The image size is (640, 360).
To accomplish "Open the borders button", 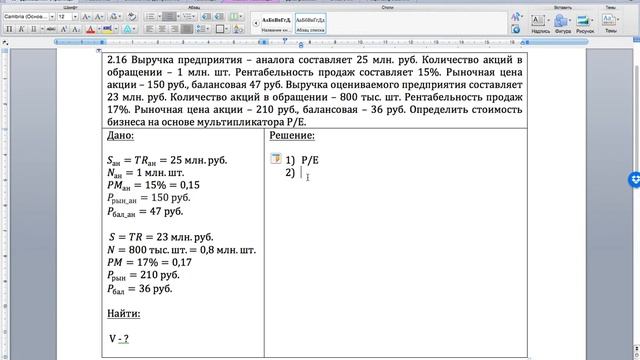I will point(221,29).
